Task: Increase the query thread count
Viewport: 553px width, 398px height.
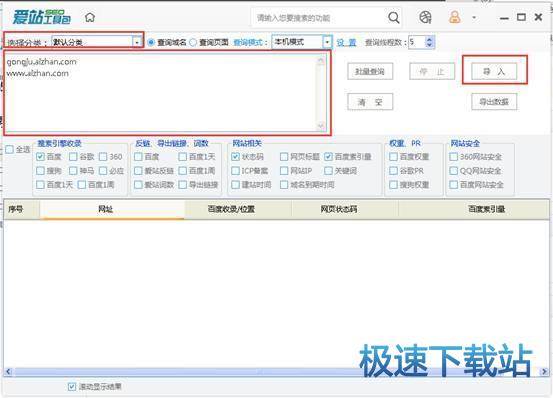Action: point(429,39)
